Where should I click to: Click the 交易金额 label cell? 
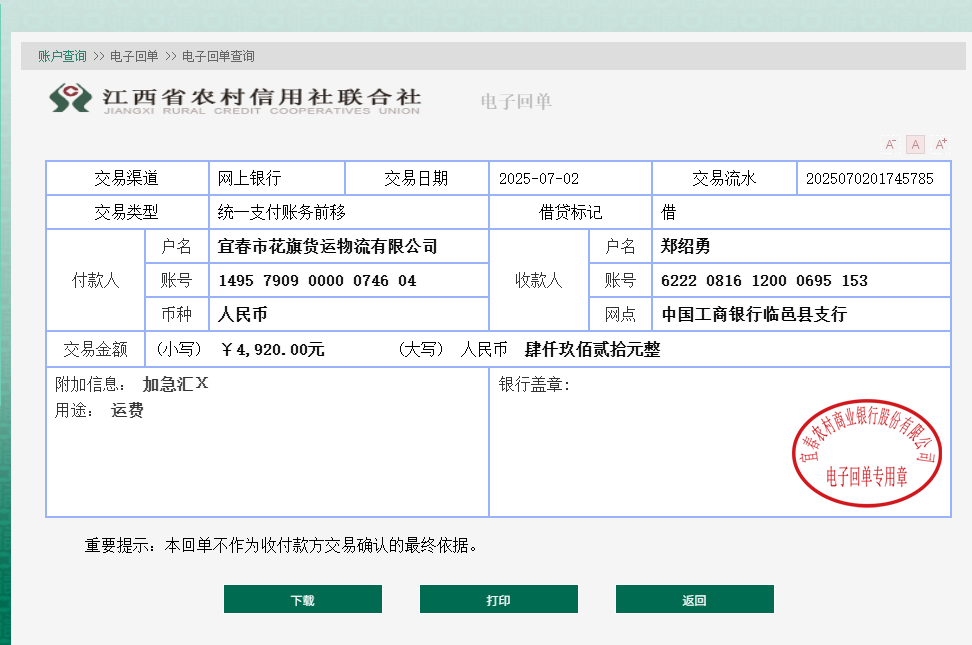pyautogui.click(x=95, y=350)
